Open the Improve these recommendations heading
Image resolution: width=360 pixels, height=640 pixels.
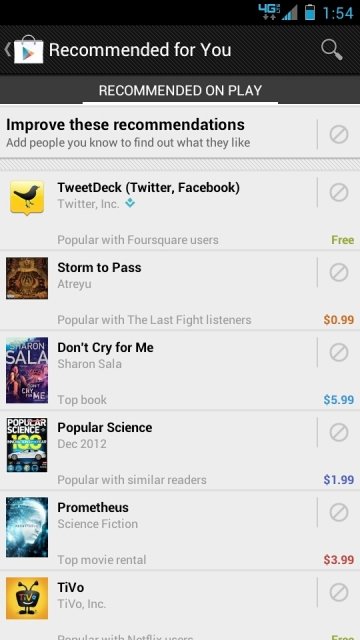[x=125, y=124]
